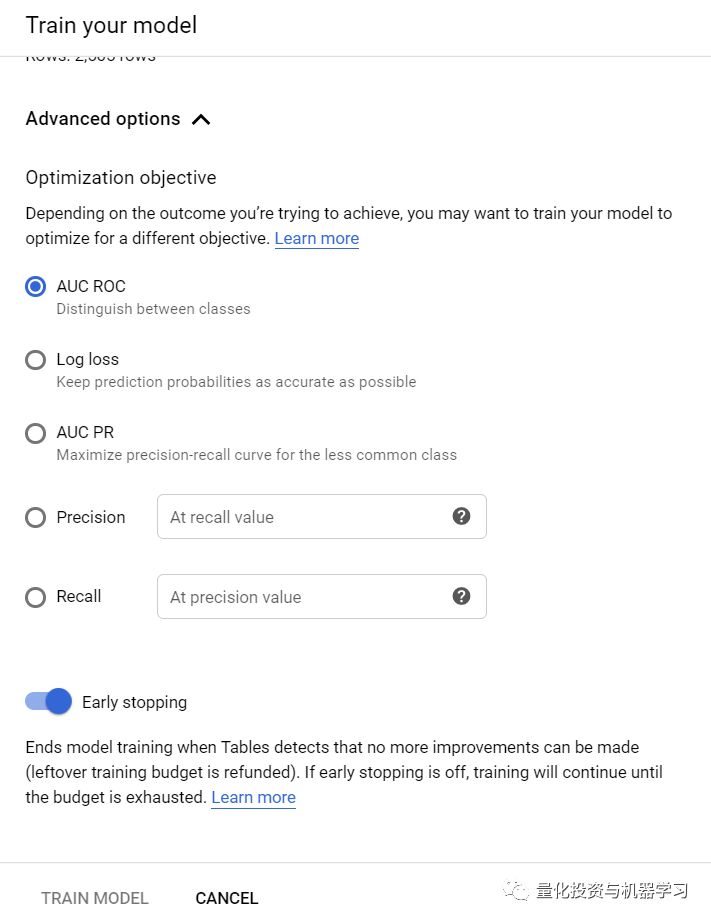Click the help icon in recall value field
Screen dimensions: 711x921
[x=461, y=516]
